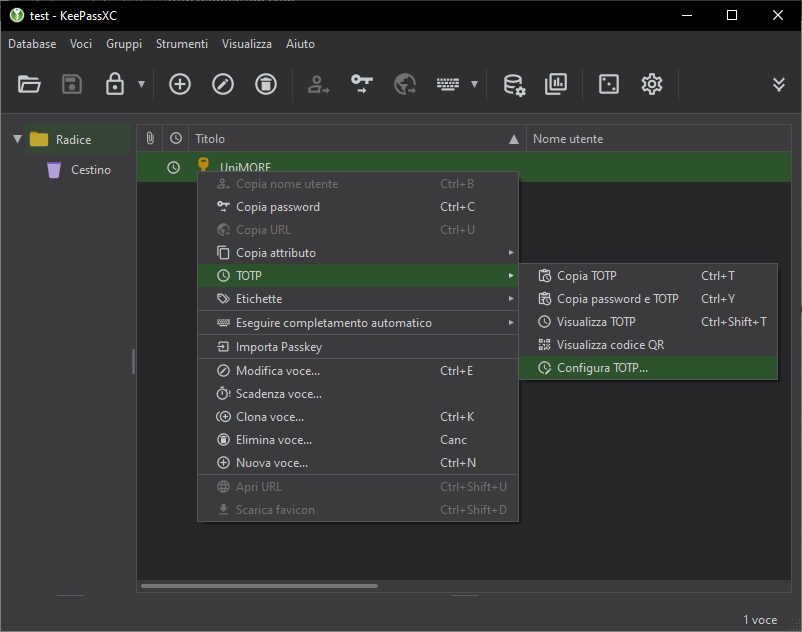Open the password generator dice icon
The width and height of the screenshot is (802, 632).
[608, 84]
